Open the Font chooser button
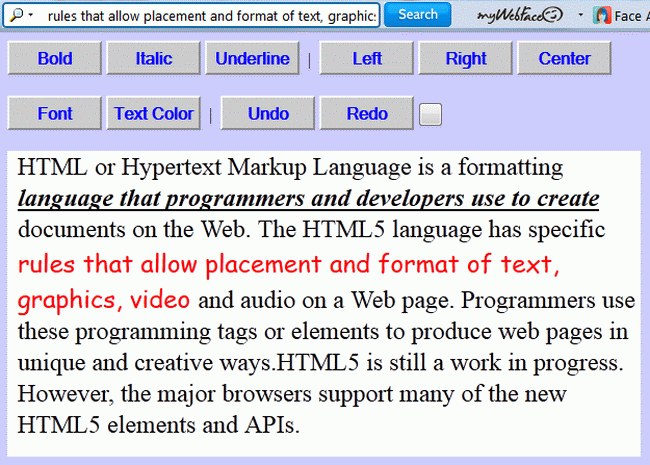The image size is (650, 465). pos(55,113)
